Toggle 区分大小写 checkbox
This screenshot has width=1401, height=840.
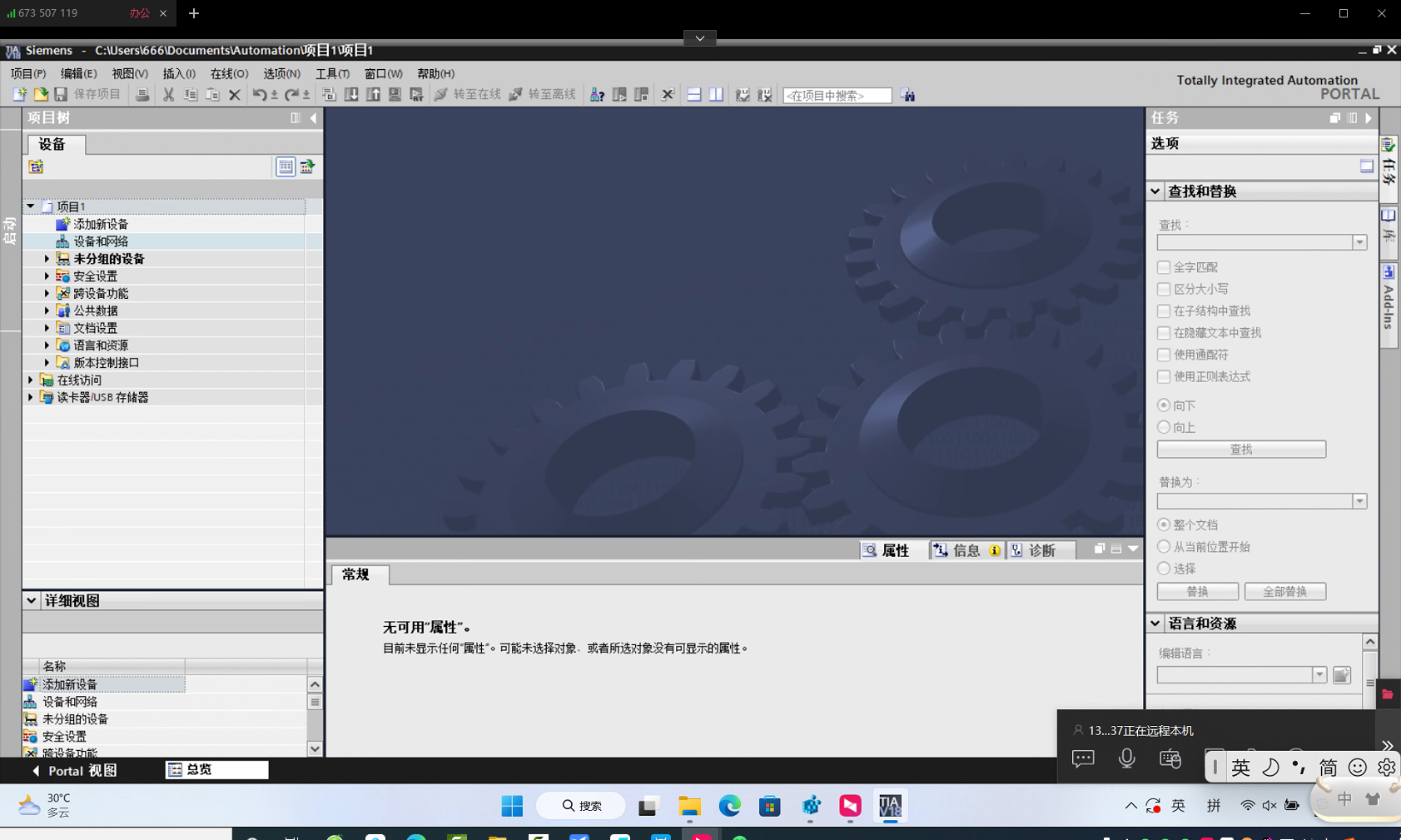(x=1164, y=289)
